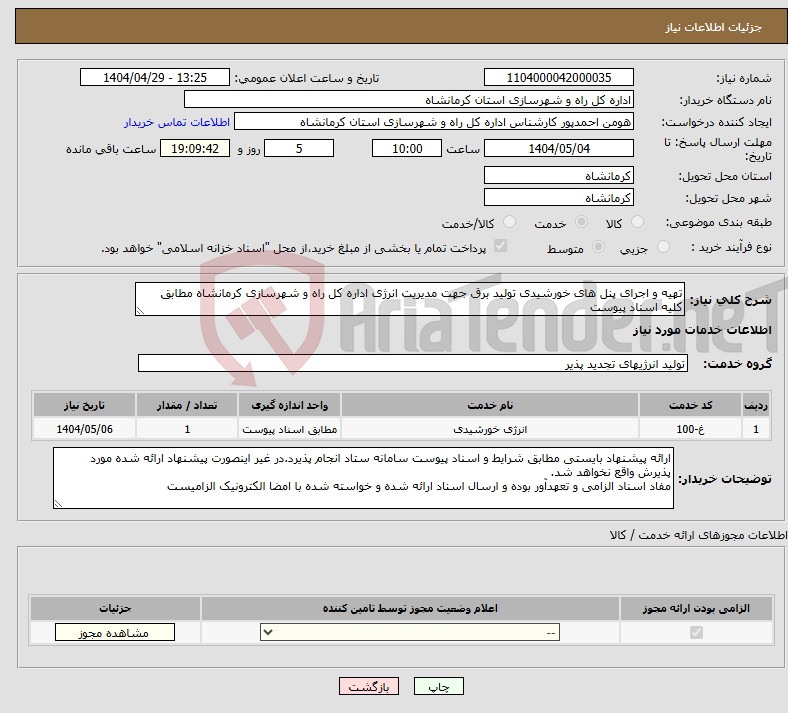Click the چاپ print button
This screenshot has width=788, height=713.
(438, 686)
